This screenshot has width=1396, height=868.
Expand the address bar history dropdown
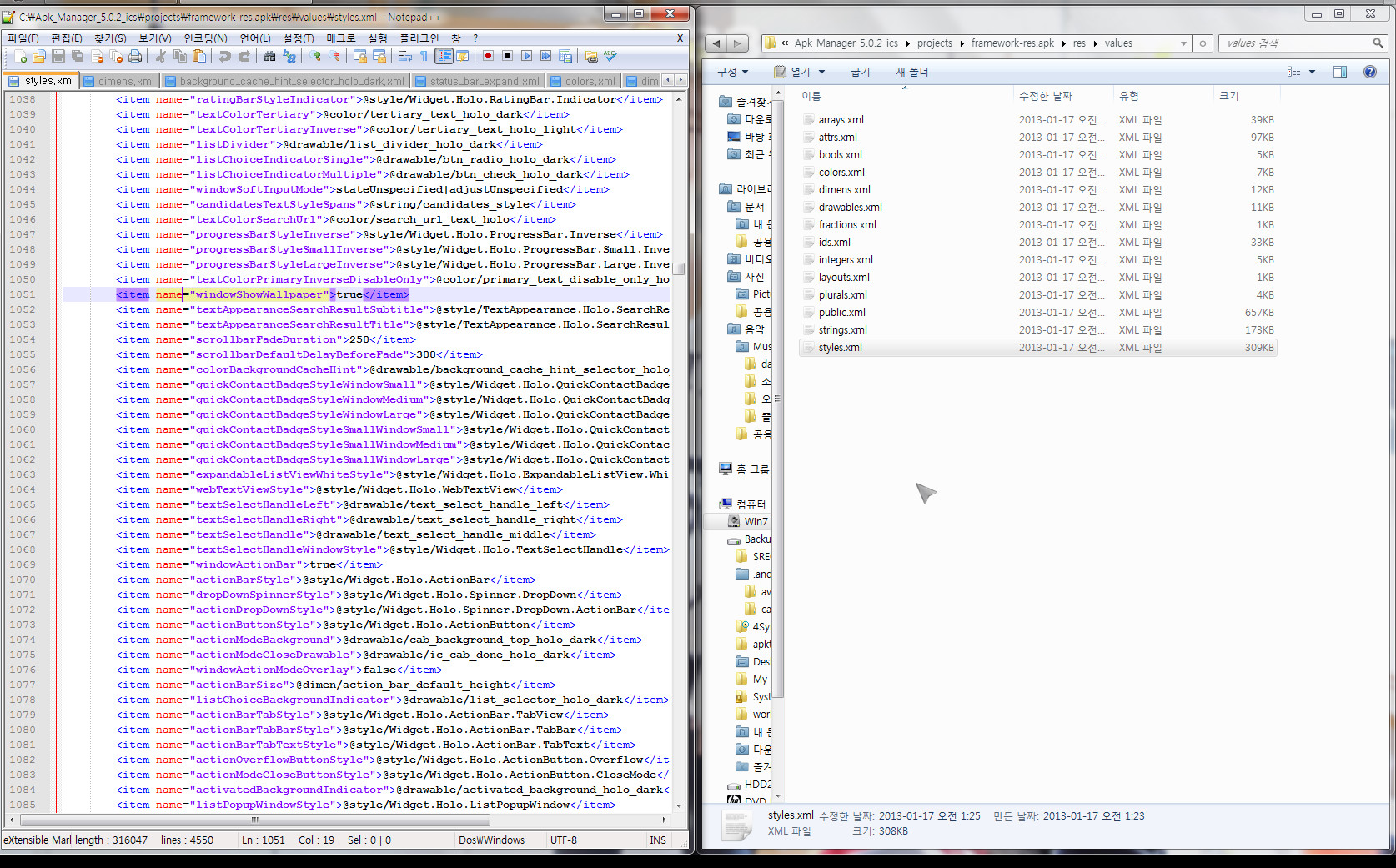click(x=1183, y=43)
